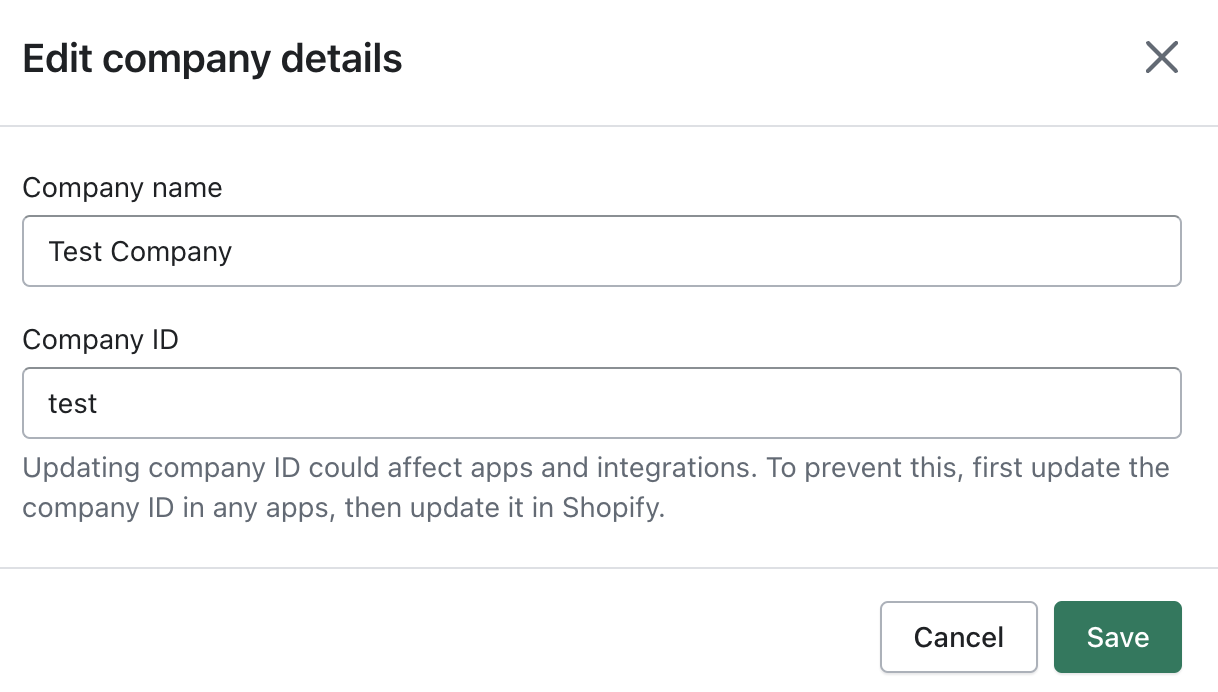Dismiss changes using the Cancel button
The width and height of the screenshot is (1218, 692).
[958, 637]
